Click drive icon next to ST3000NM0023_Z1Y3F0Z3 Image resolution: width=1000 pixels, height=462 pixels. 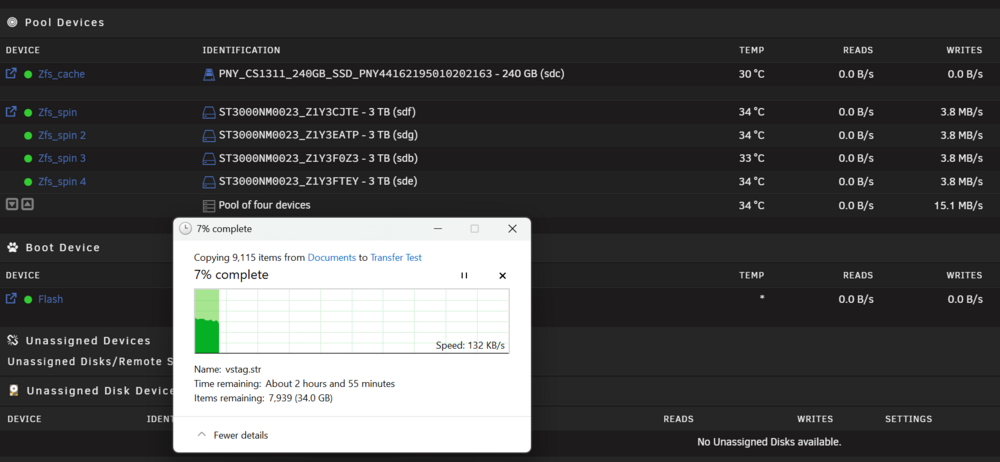coord(209,158)
